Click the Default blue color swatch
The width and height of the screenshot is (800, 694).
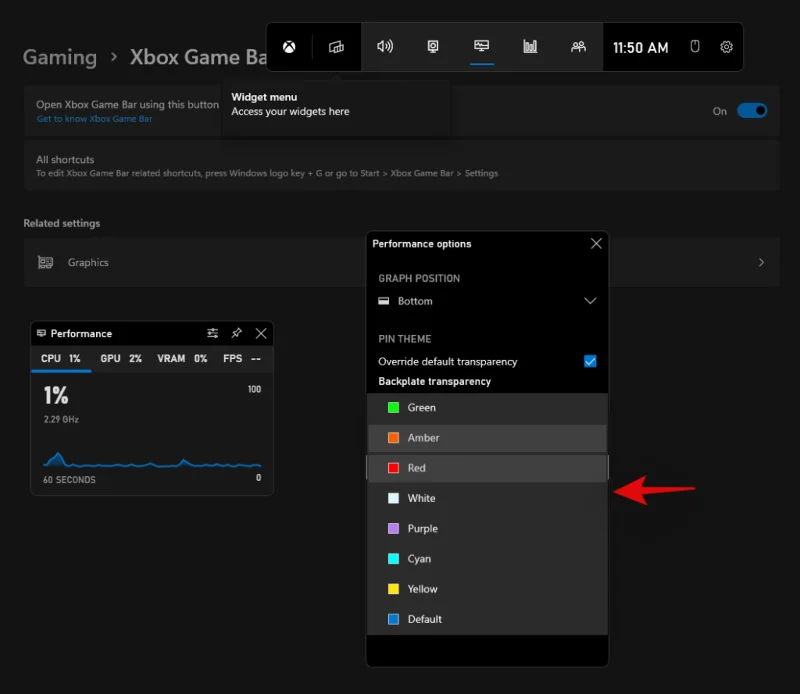point(393,619)
